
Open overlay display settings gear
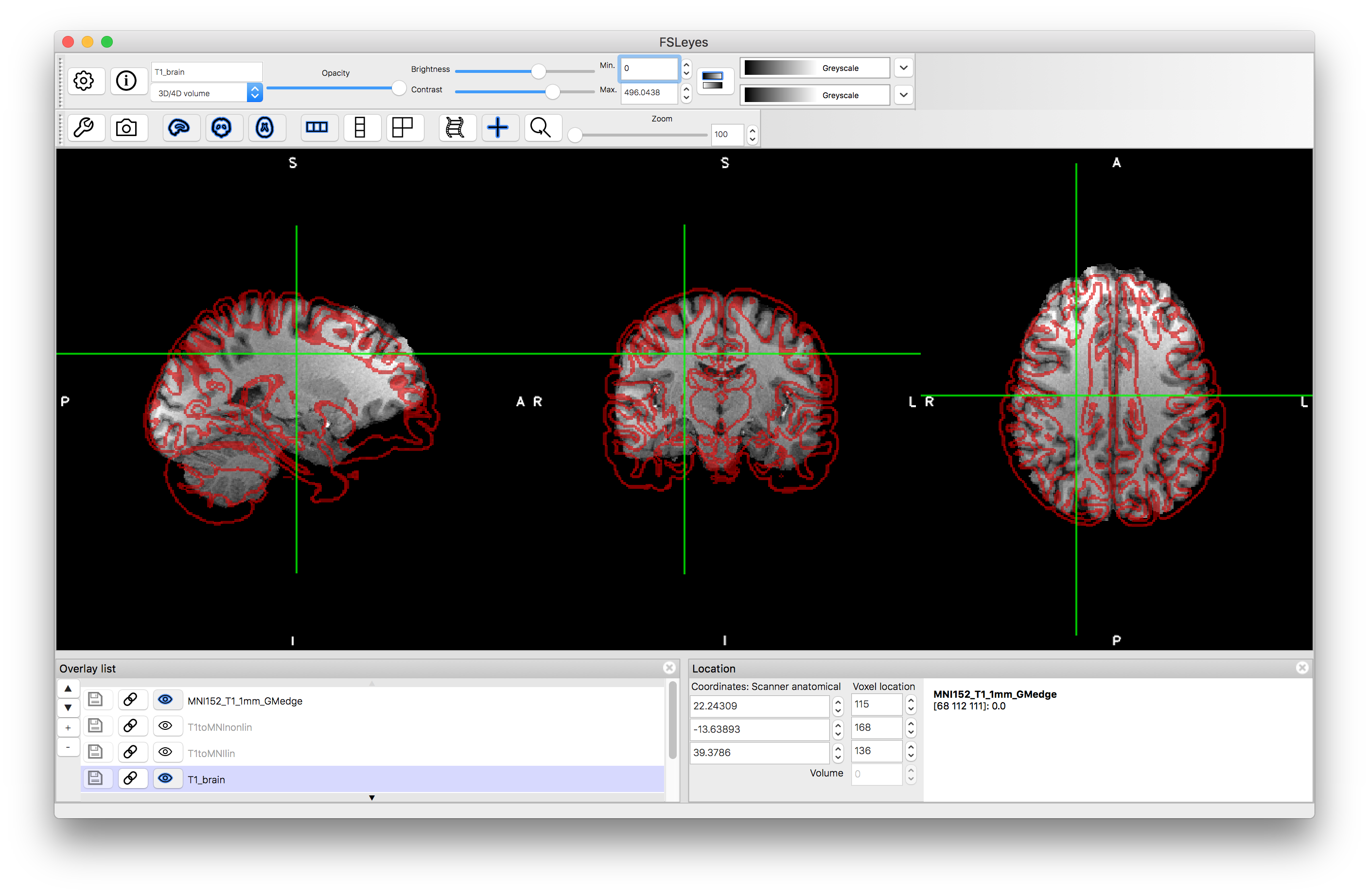tap(85, 81)
